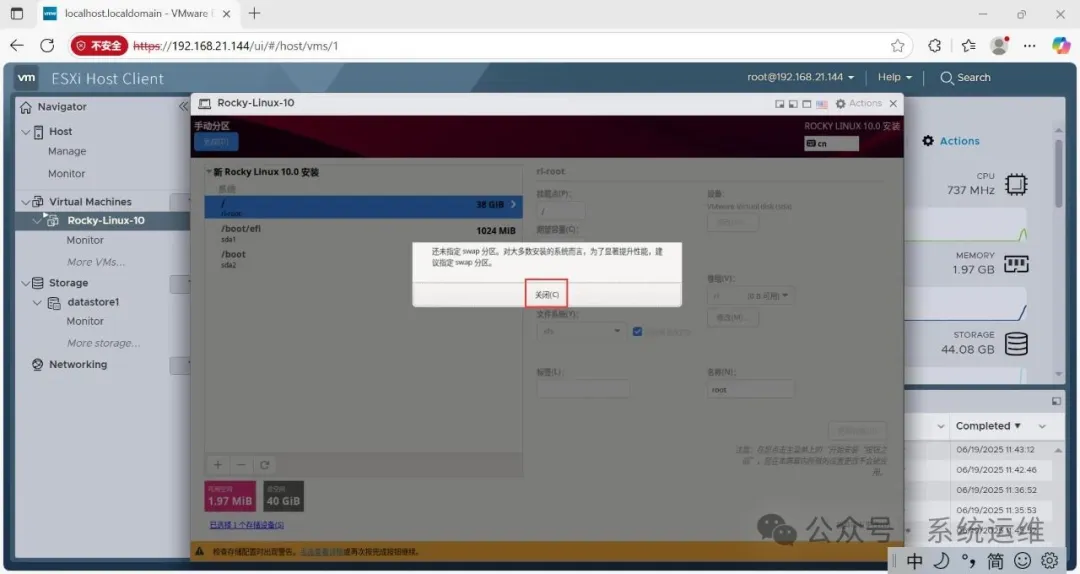Viewport: 1080px width, 574px height.
Task: Open the root@192.168.21.144 user menu
Action: 800,77
